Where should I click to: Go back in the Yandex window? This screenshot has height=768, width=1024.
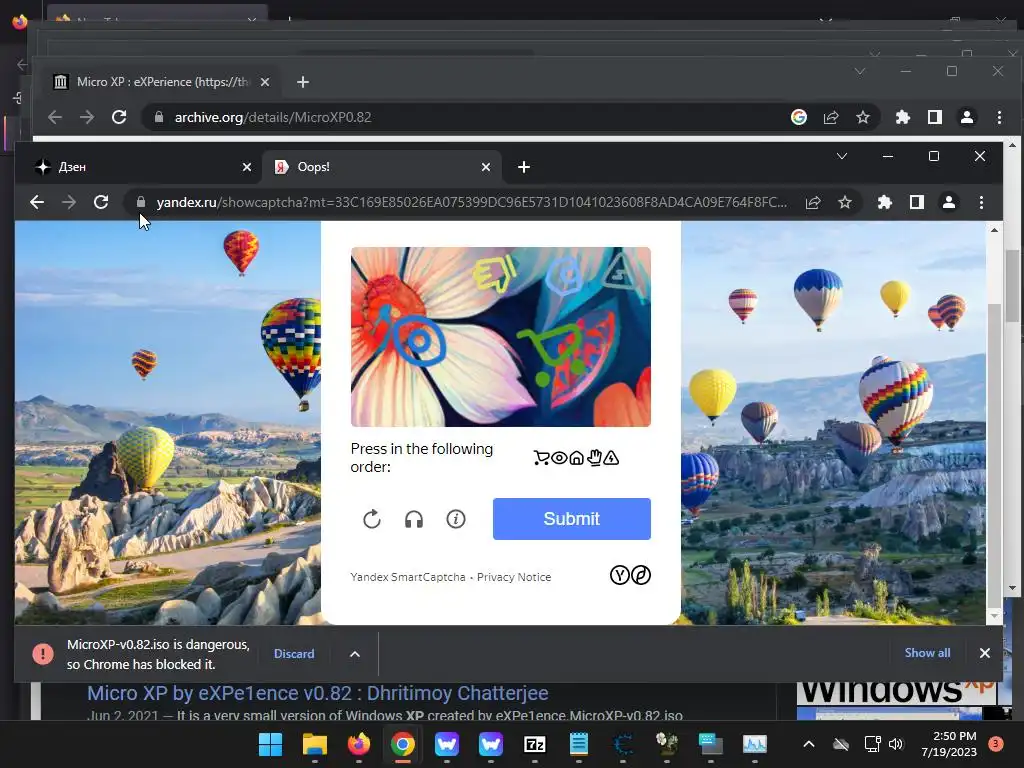coord(37,202)
